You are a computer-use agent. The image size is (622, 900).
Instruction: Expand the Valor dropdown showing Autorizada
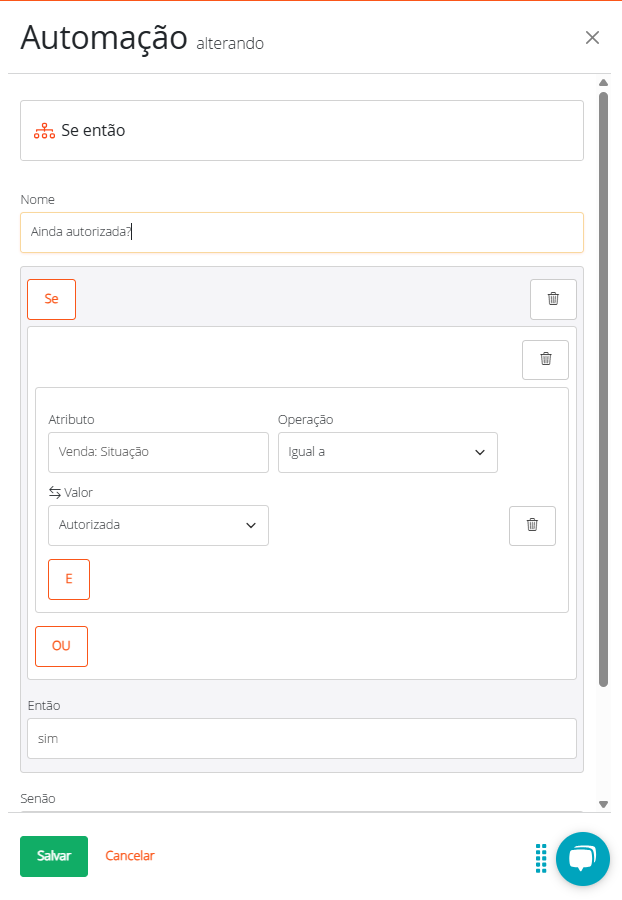click(x=158, y=525)
